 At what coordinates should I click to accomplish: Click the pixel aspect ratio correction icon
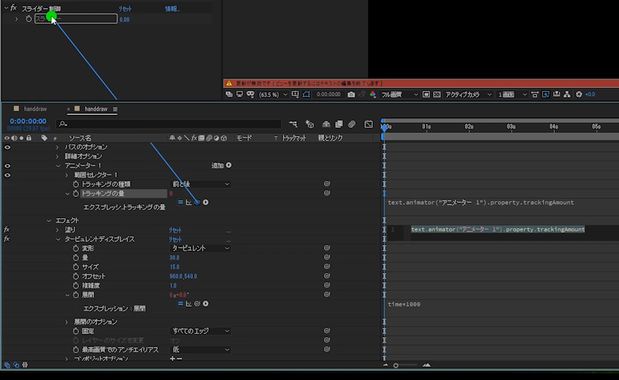[x=535, y=95]
